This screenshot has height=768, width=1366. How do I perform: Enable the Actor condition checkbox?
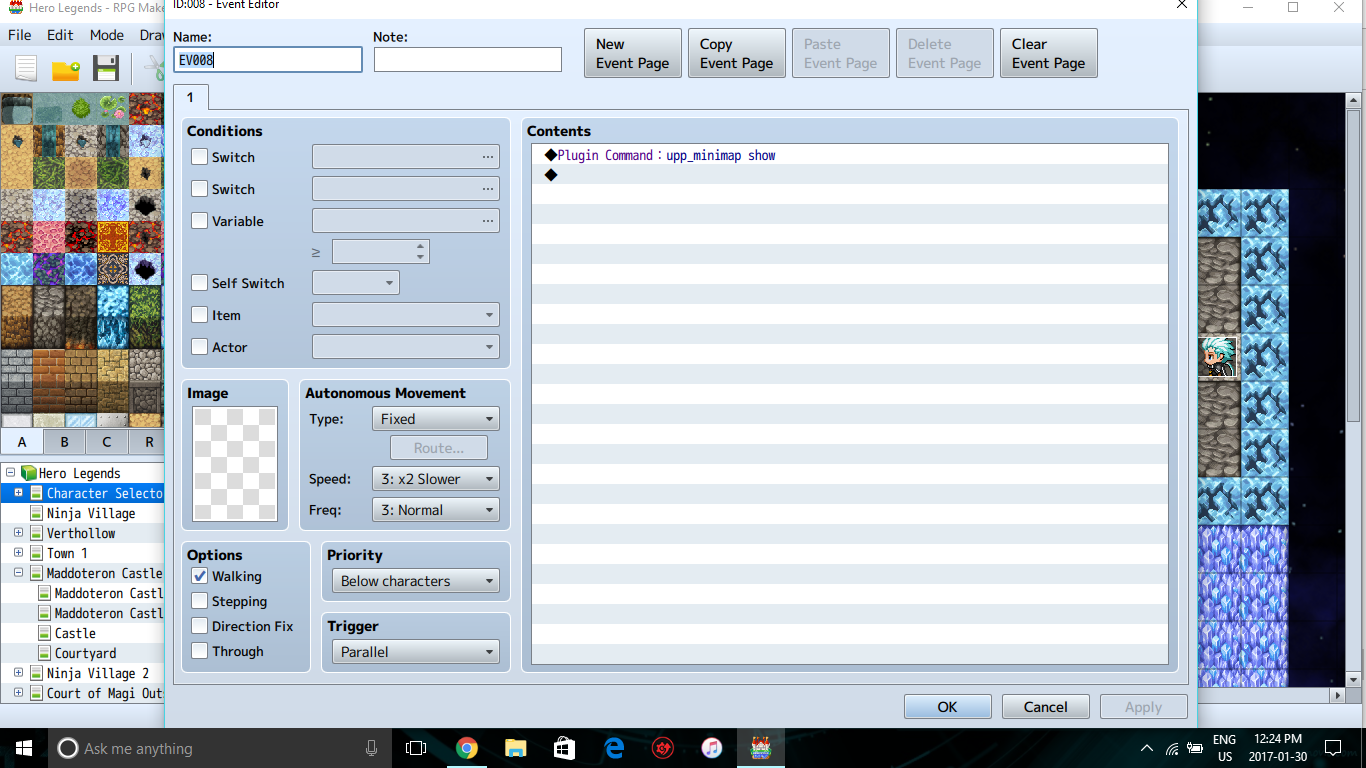tap(200, 347)
